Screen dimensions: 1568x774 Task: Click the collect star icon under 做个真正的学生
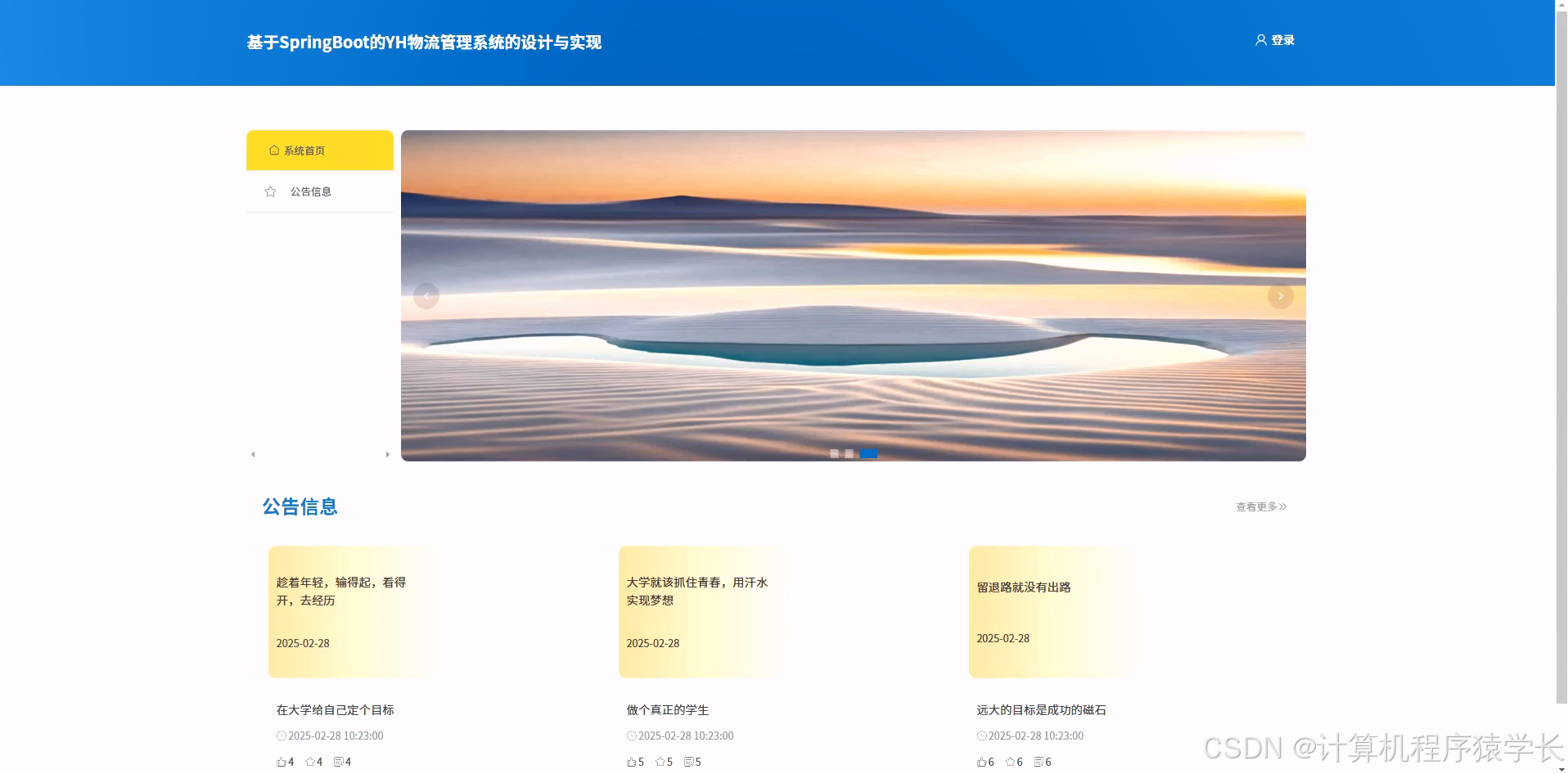660,761
